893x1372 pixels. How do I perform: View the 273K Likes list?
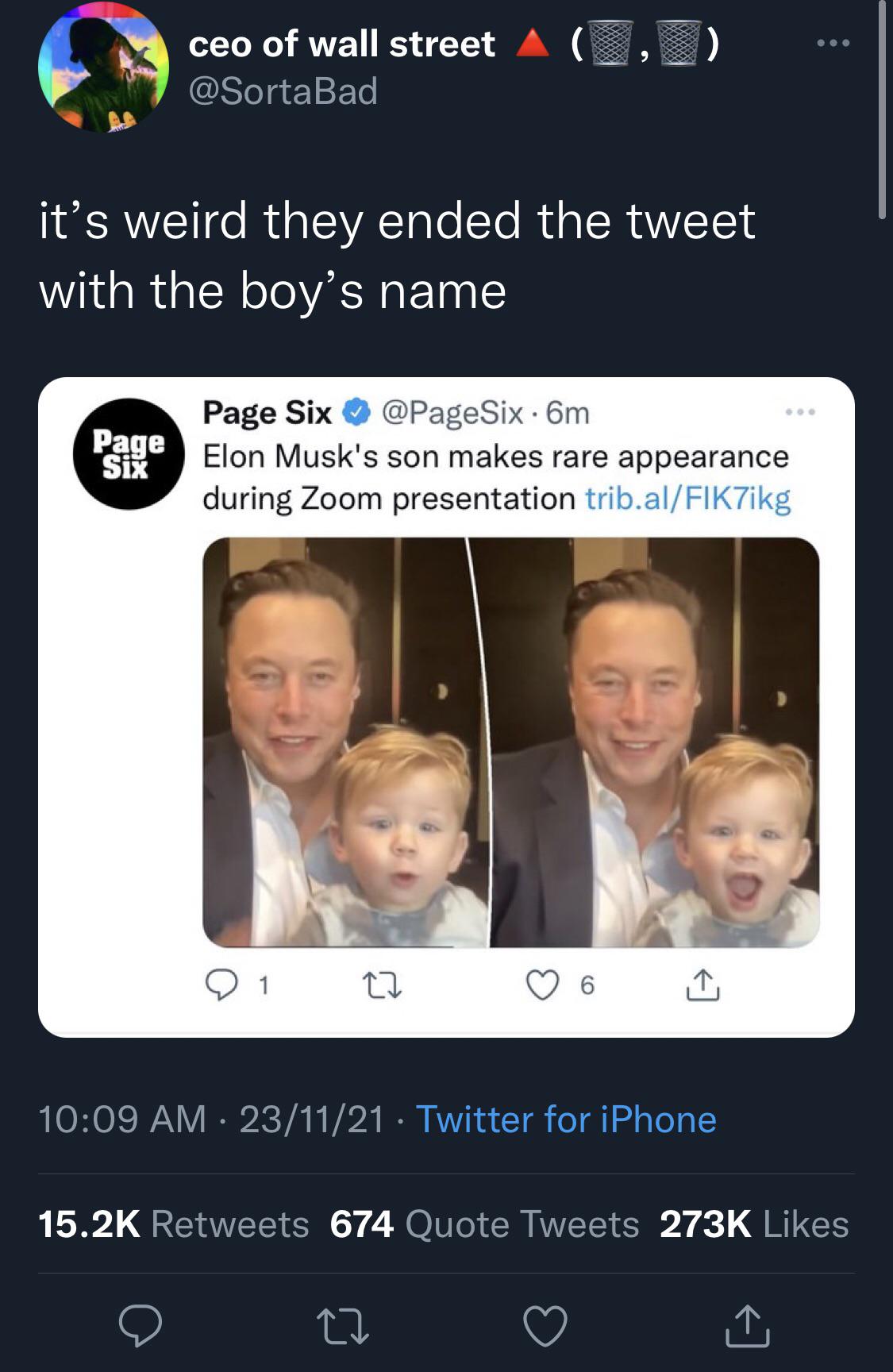(x=754, y=1224)
